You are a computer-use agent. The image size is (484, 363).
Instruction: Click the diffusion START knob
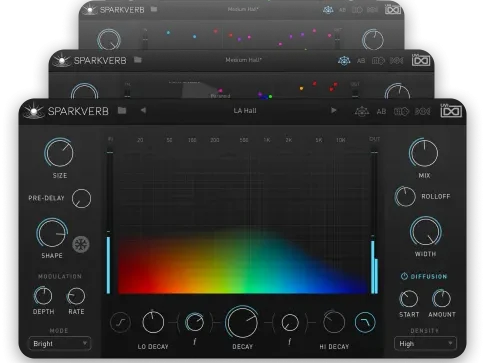(x=409, y=298)
